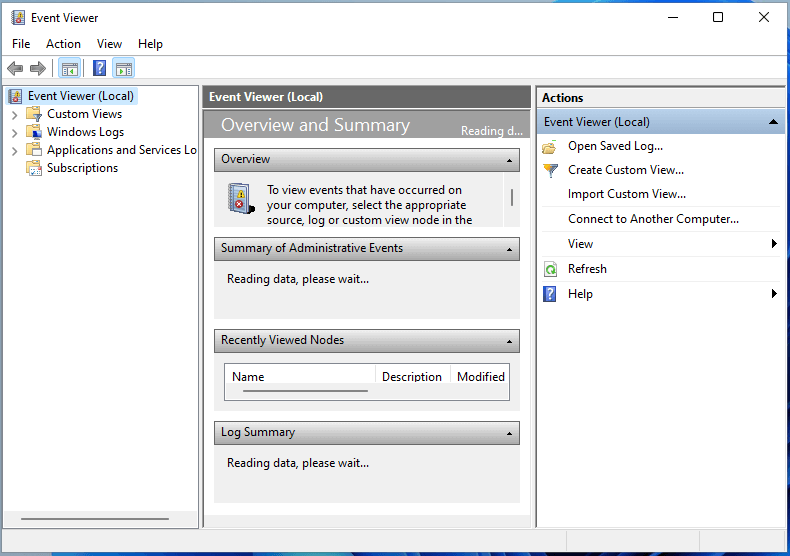The height and width of the screenshot is (556, 790).
Task: Collapse the Log Summary section
Action: (509, 434)
